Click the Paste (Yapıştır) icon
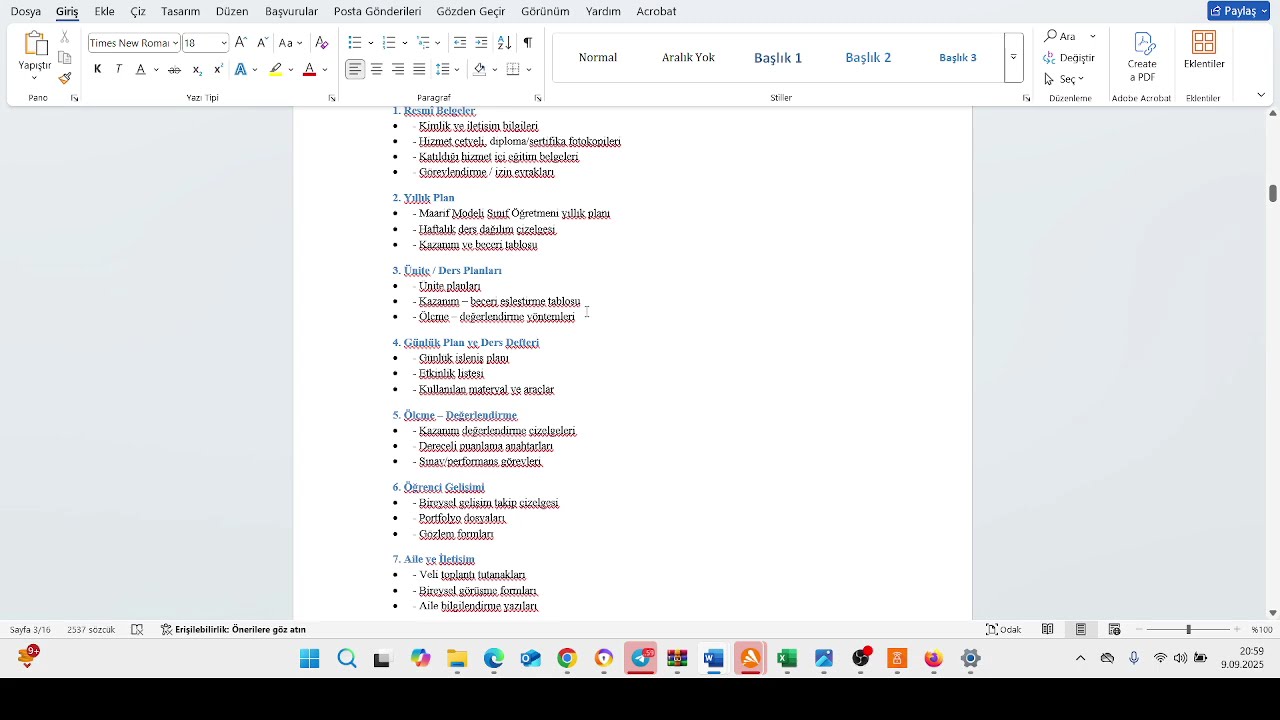Image resolution: width=1280 pixels, height=720 pixels. [35, 45]
